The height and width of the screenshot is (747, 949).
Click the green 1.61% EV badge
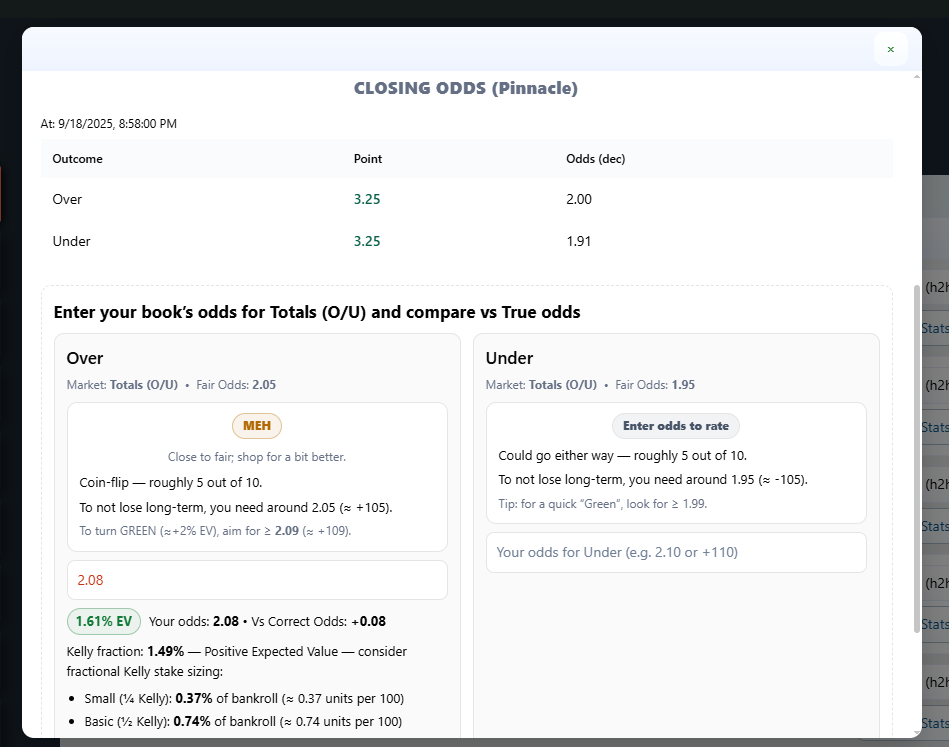(x=103, y=621)
